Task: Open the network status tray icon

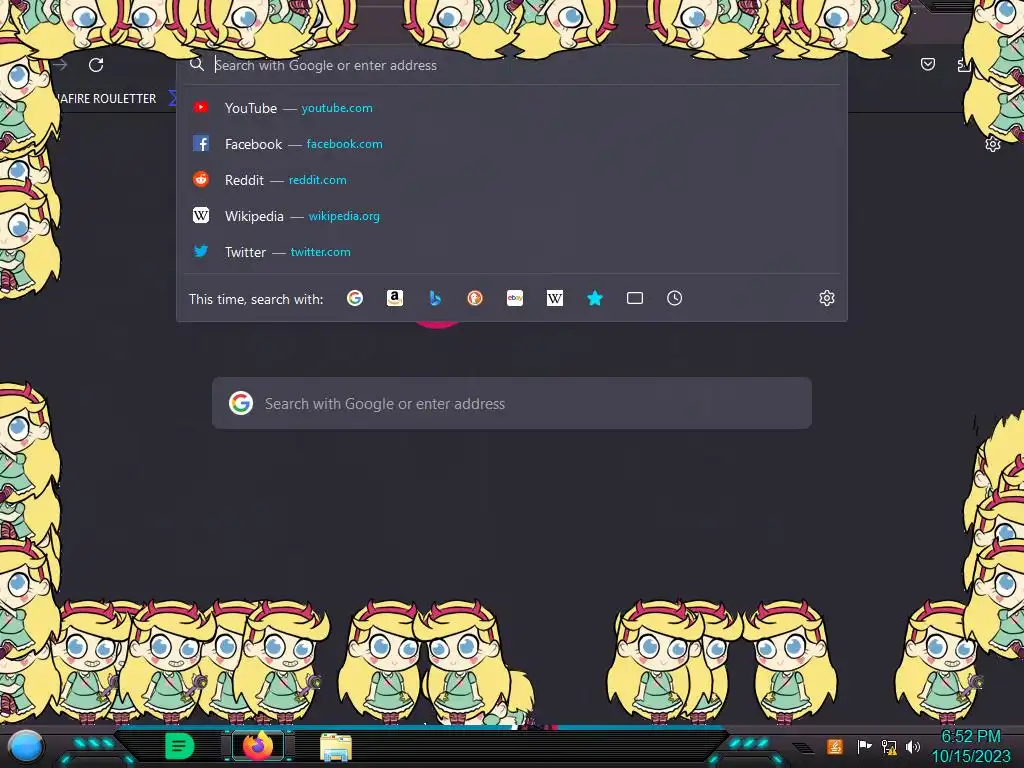Action: 889,746
